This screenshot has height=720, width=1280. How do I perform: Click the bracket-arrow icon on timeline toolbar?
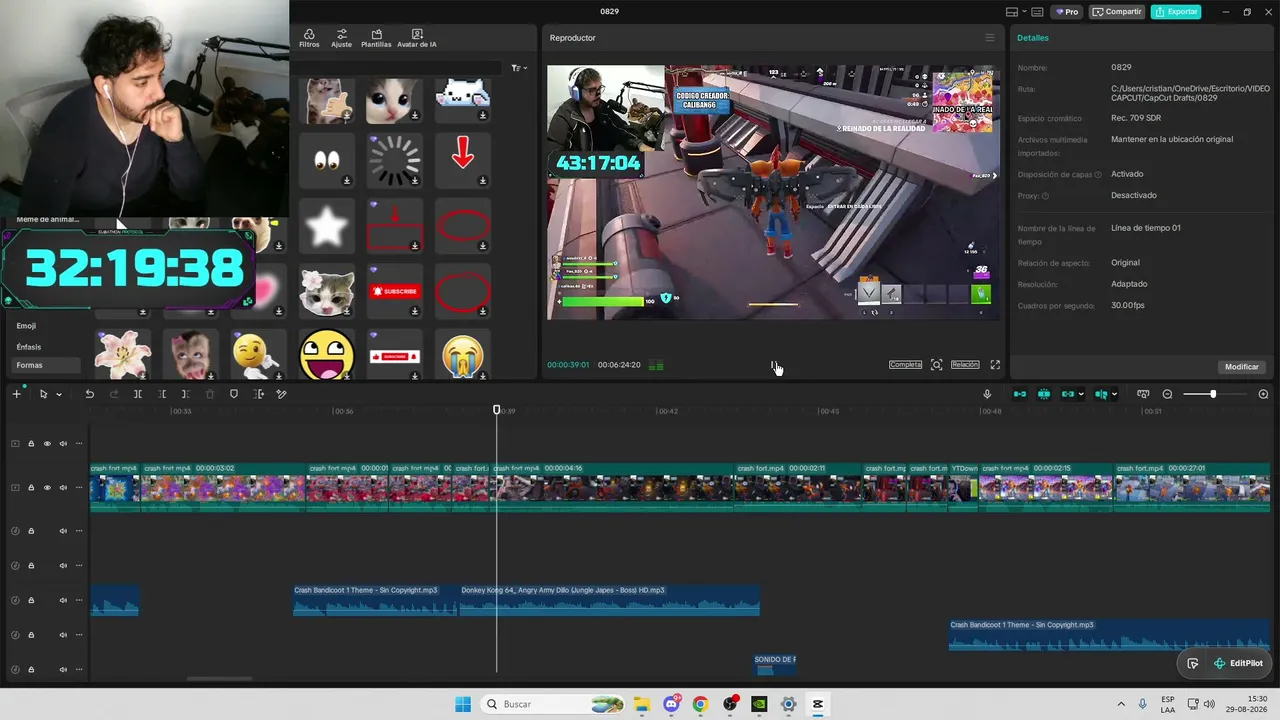[x=259, y=394]
